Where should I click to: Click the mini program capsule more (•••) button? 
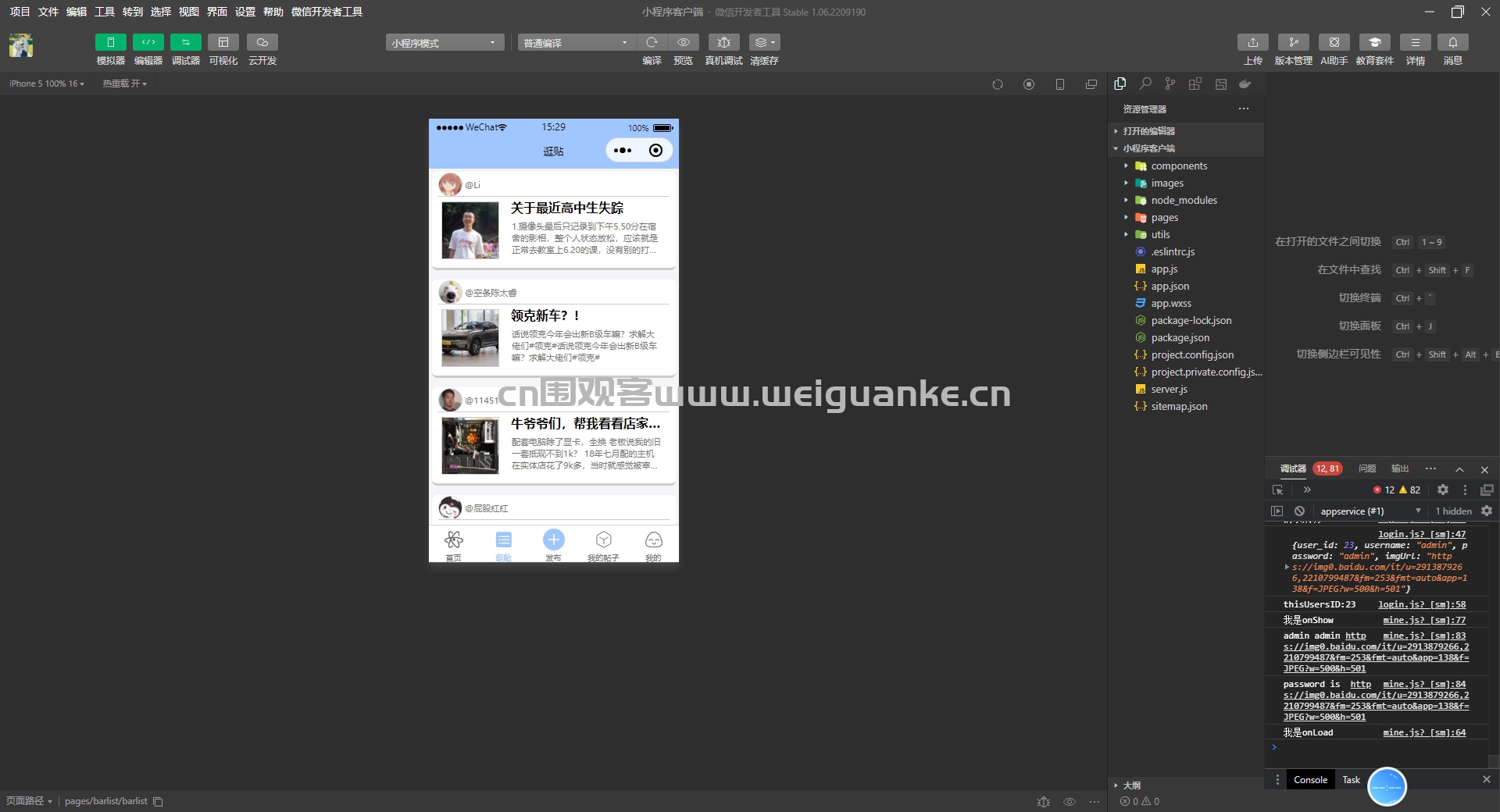(x=623, y=151)
